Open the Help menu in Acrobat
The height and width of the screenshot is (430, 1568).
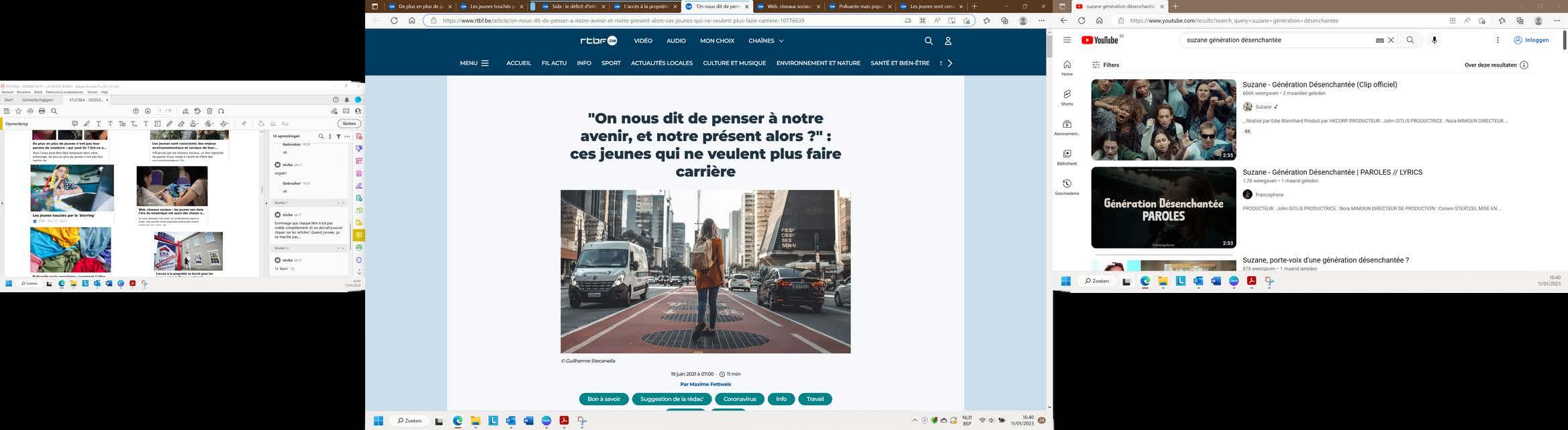click(104, 92)
